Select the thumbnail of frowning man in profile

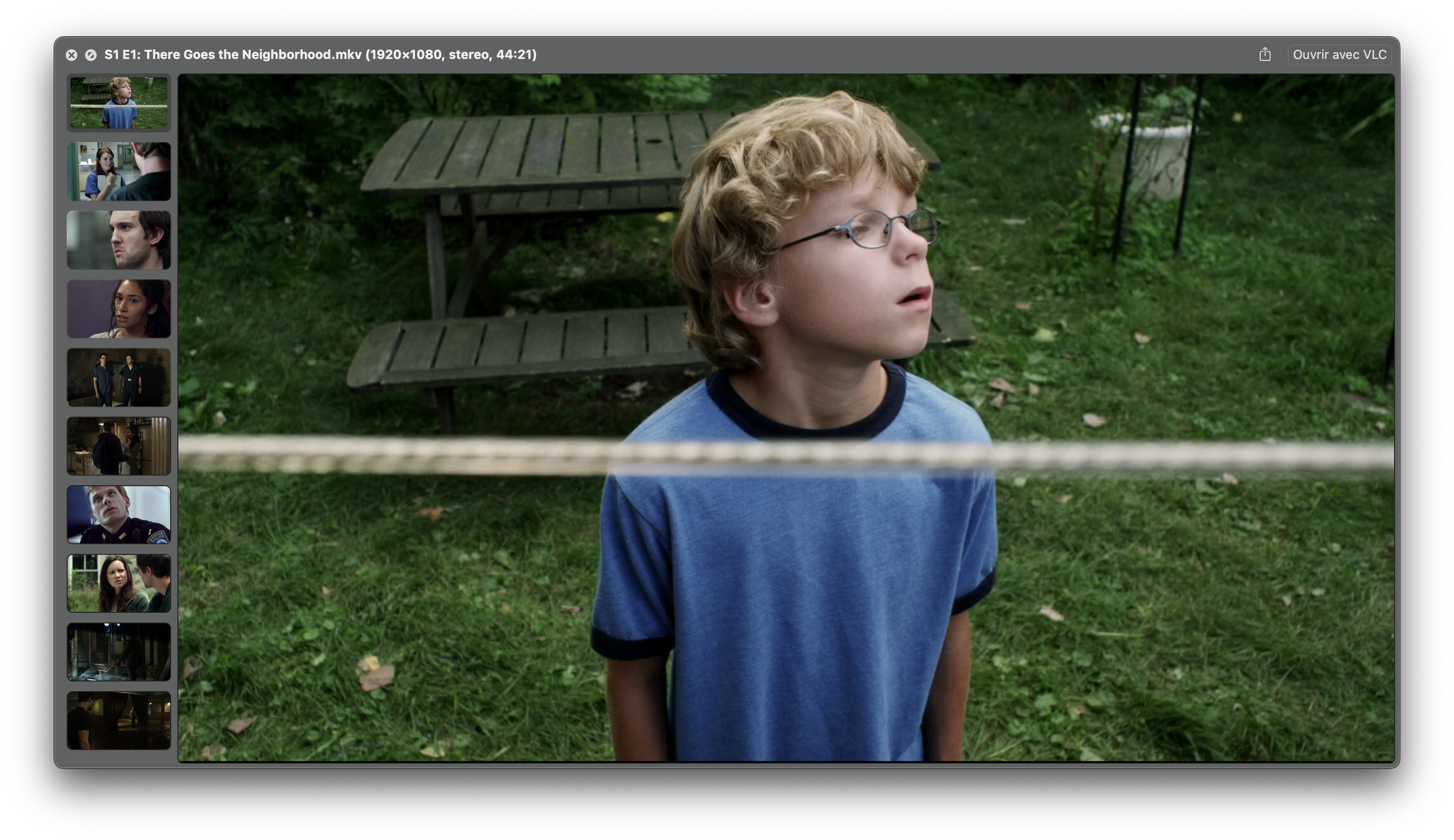click(119, 240)
